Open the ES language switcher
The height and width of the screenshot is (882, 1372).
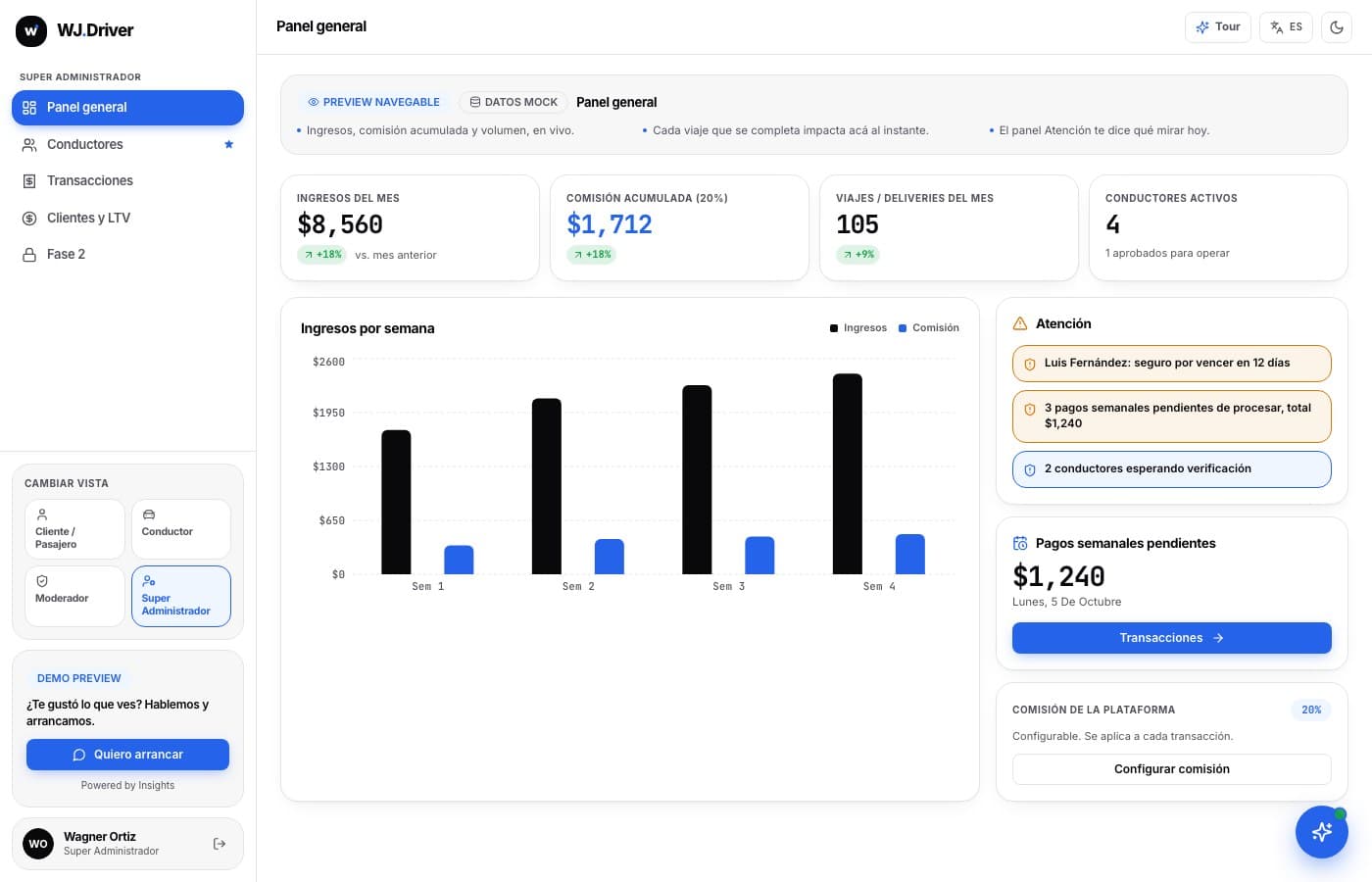[1286, 27]
